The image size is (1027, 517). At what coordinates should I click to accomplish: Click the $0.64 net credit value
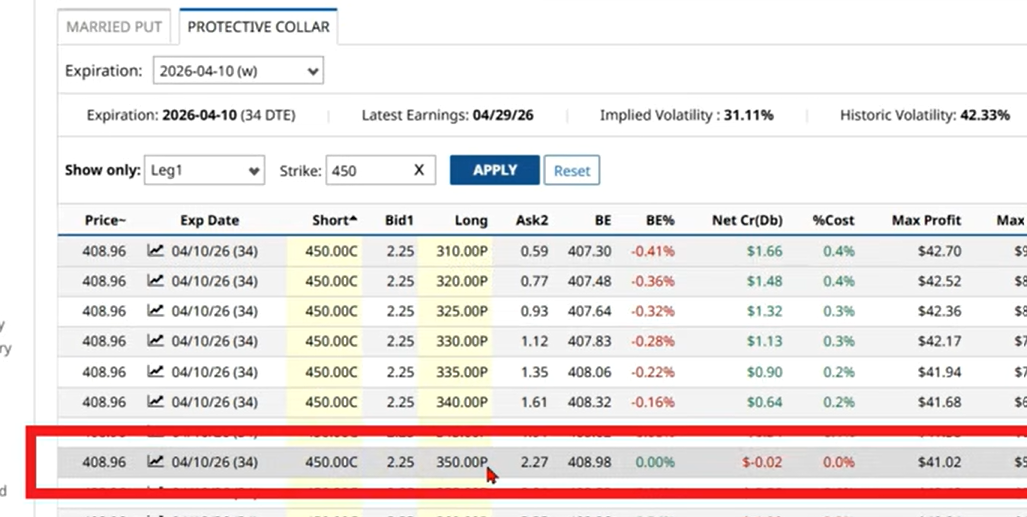(764, 402)
